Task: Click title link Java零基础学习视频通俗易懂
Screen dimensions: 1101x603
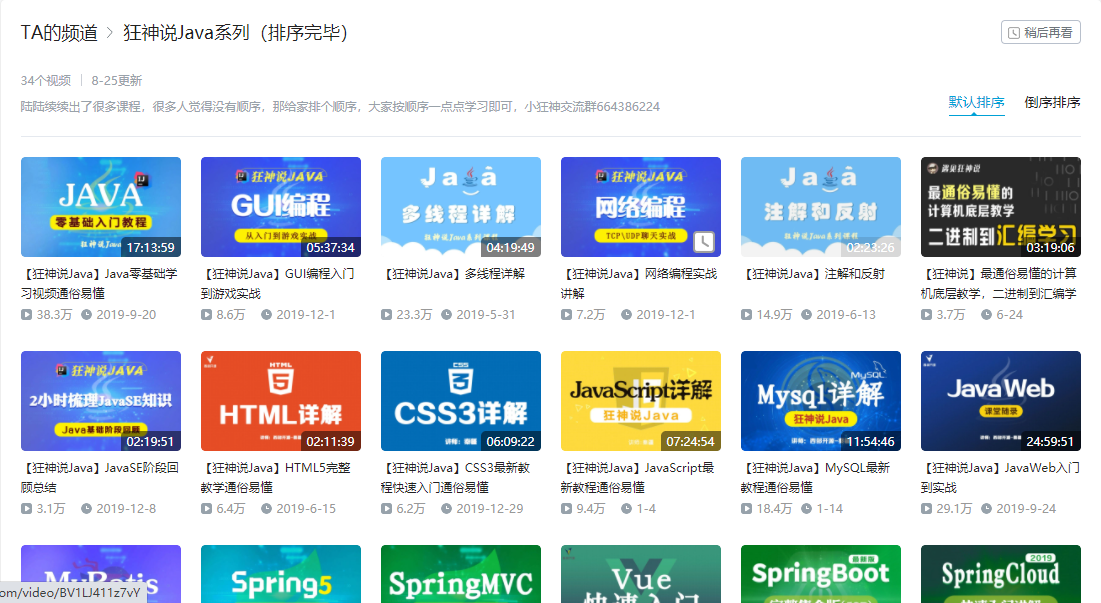Action: (x=100, y=284)
